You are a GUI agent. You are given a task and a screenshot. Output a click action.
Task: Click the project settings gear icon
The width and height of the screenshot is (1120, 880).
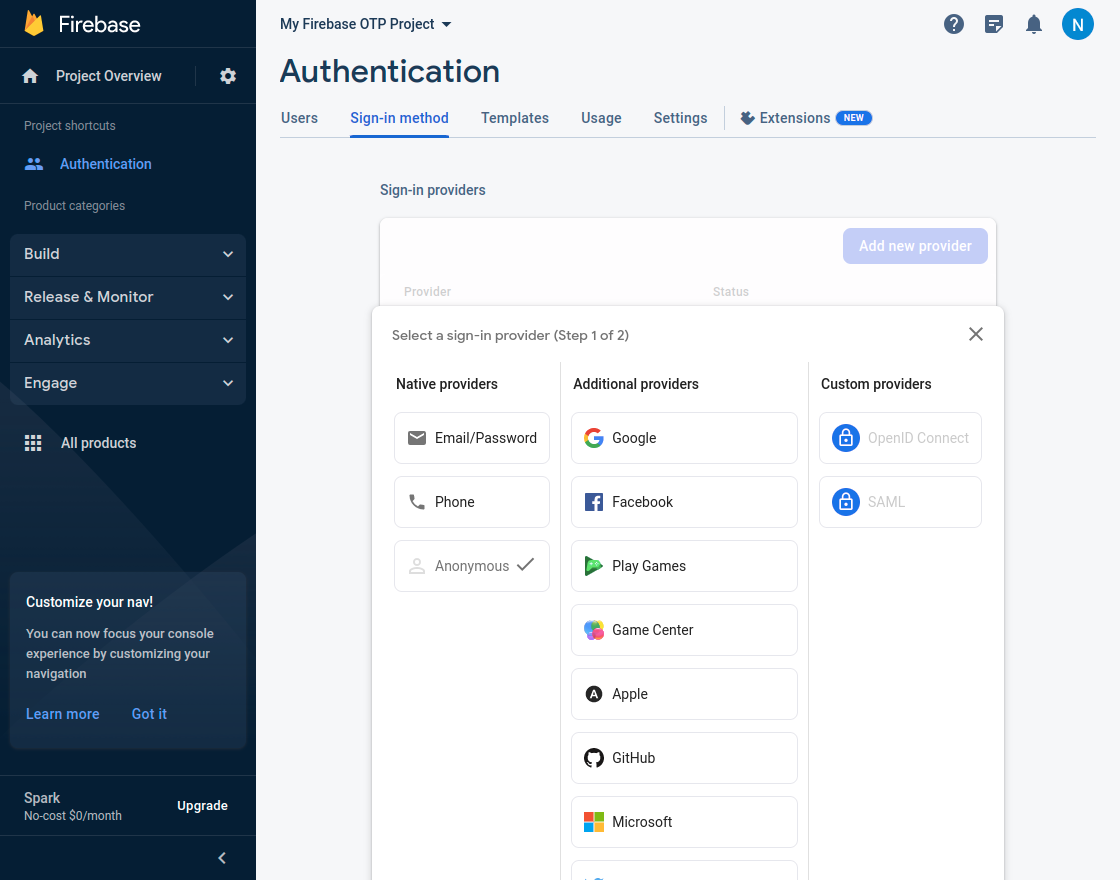point(228,76)
